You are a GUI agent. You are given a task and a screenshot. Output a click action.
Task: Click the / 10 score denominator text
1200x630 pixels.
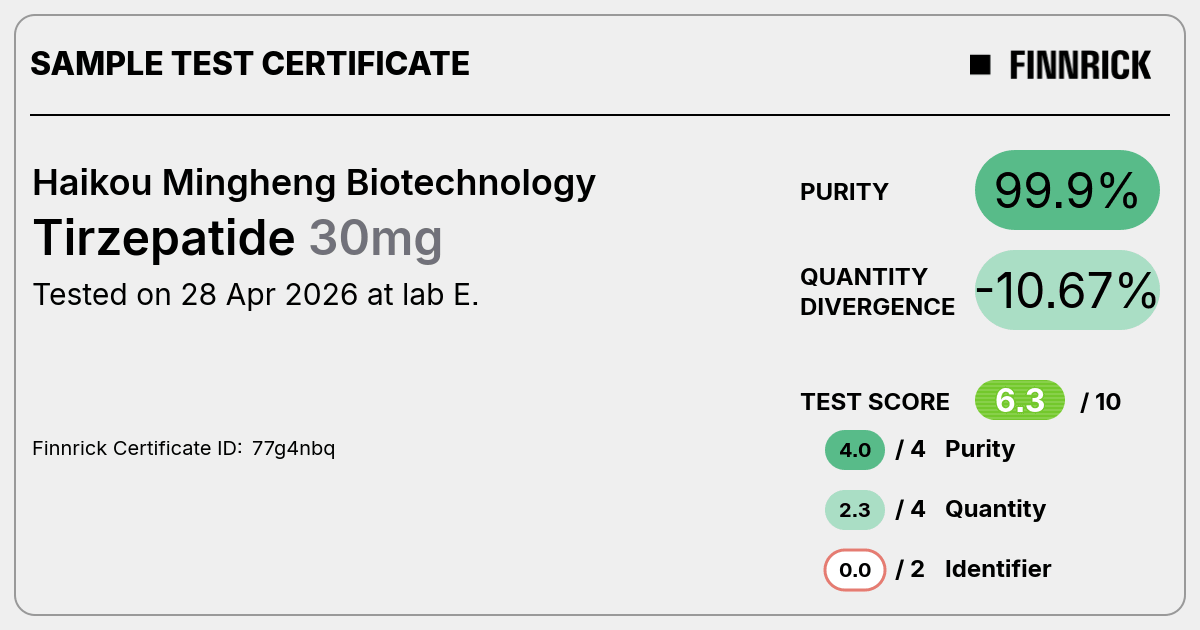(1101, 402)
